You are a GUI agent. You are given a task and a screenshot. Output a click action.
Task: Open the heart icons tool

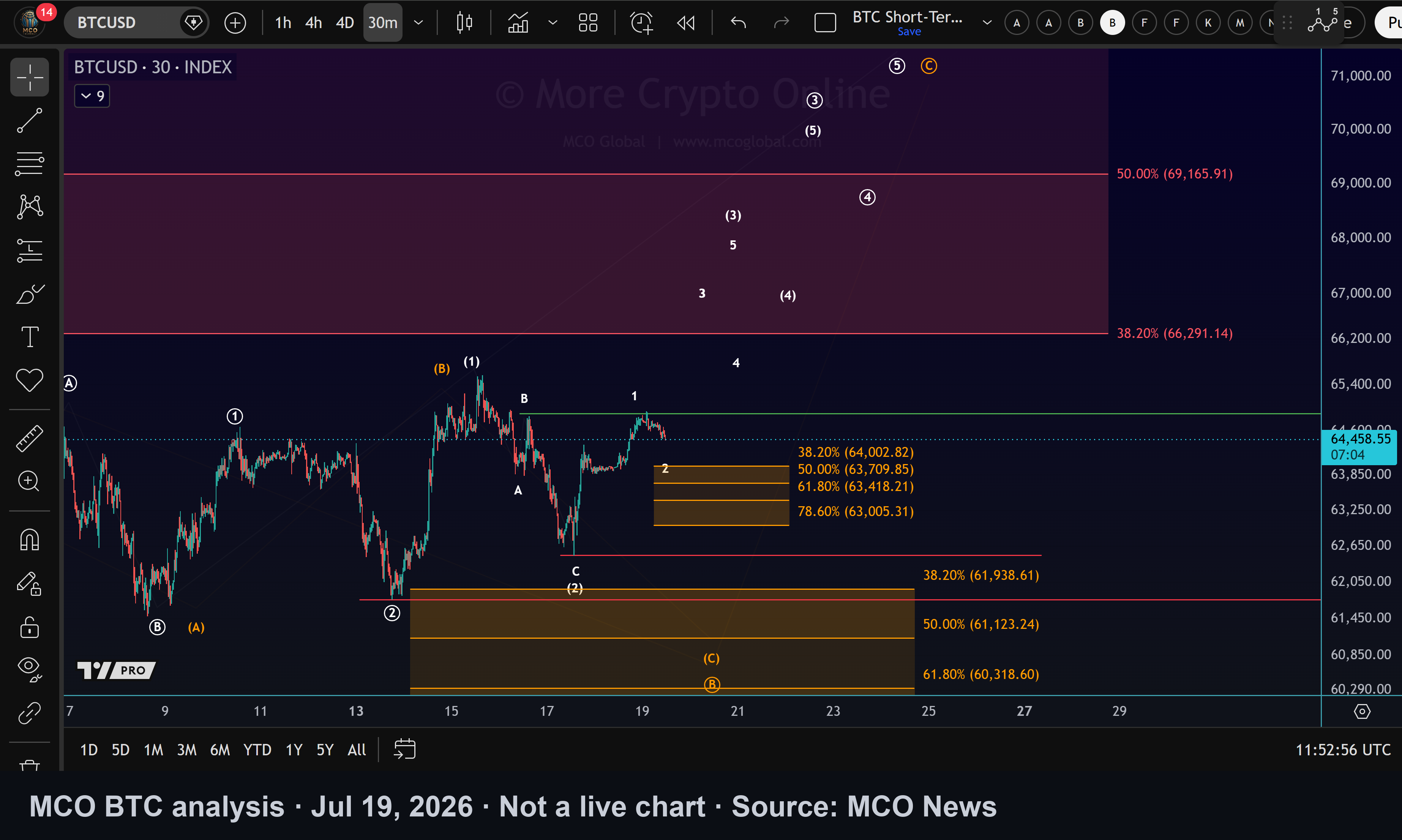[x=30, y=380]
